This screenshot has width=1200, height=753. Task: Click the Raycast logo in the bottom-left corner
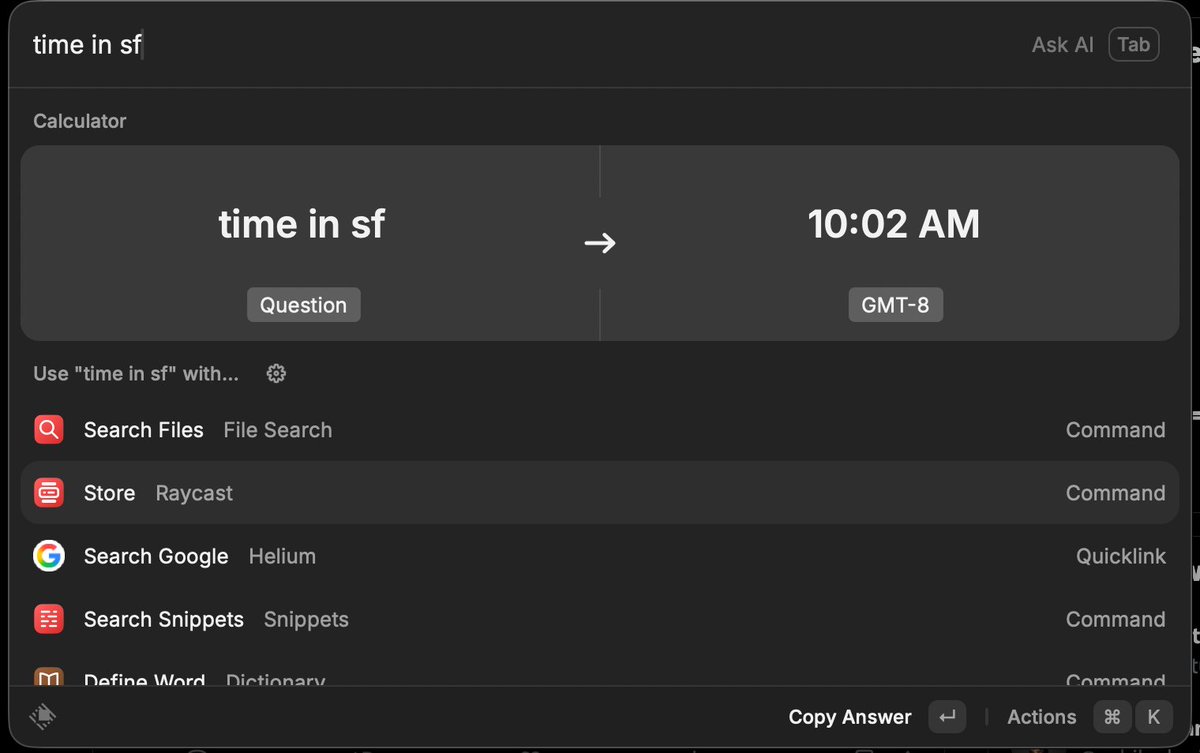click(41, 717)
